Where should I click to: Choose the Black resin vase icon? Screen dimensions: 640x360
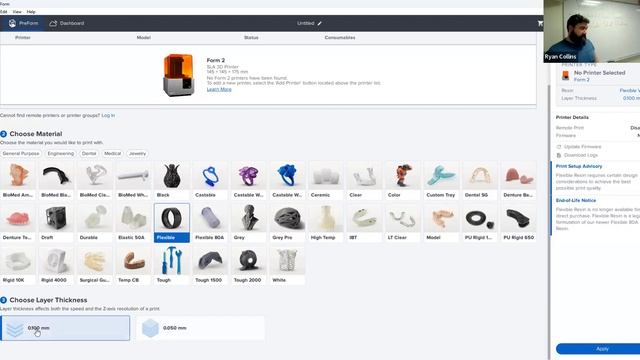[x=172, y=176]
